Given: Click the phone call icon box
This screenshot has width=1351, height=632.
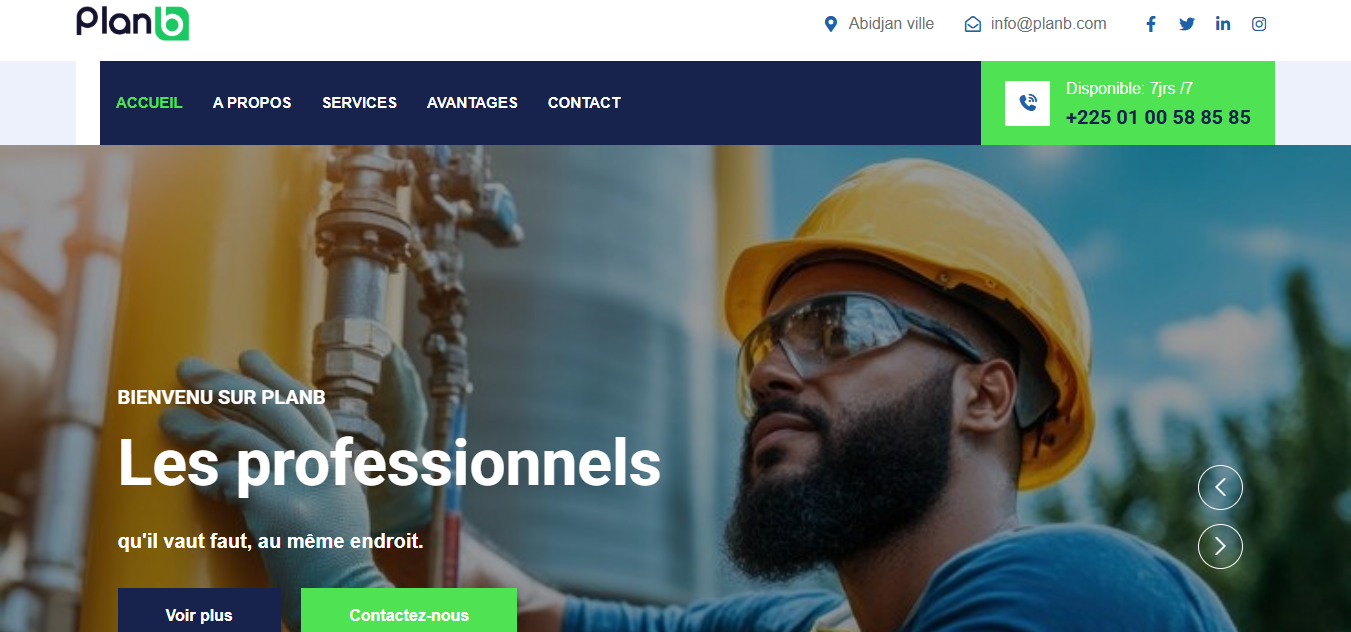Looking at the screenshot, I should (1027, 103).
